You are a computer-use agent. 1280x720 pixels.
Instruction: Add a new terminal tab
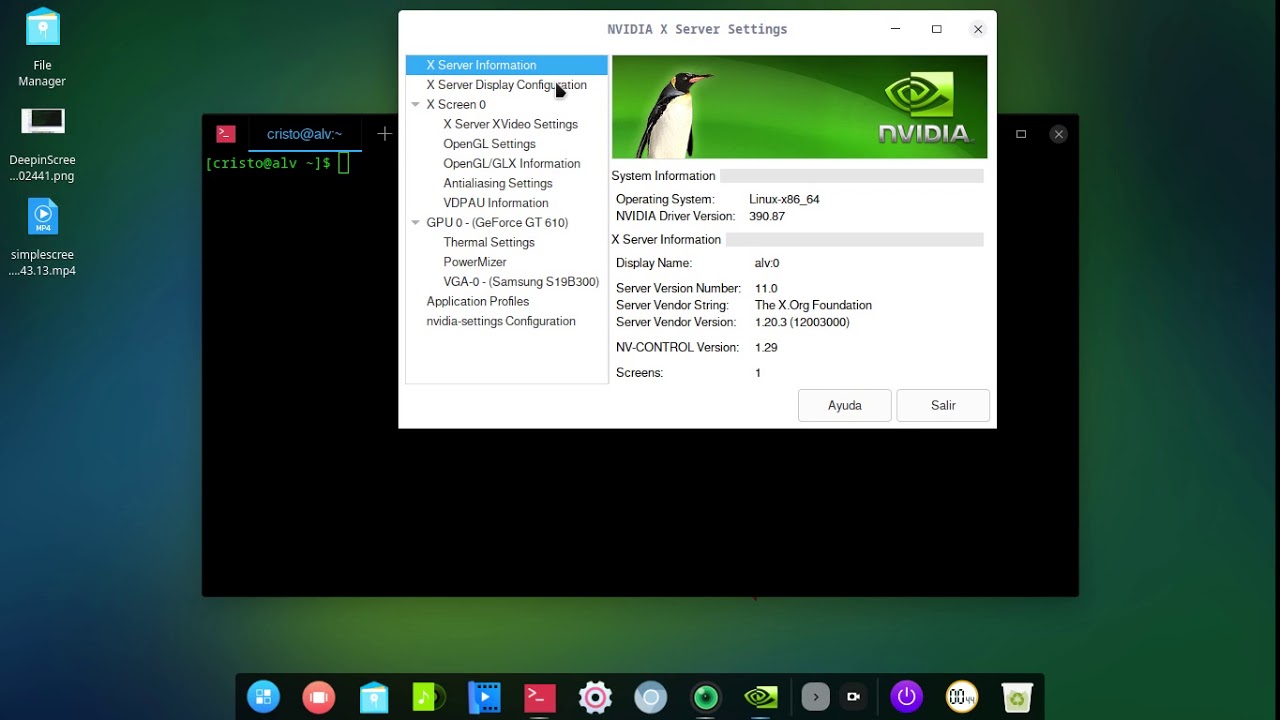(384, 134)
